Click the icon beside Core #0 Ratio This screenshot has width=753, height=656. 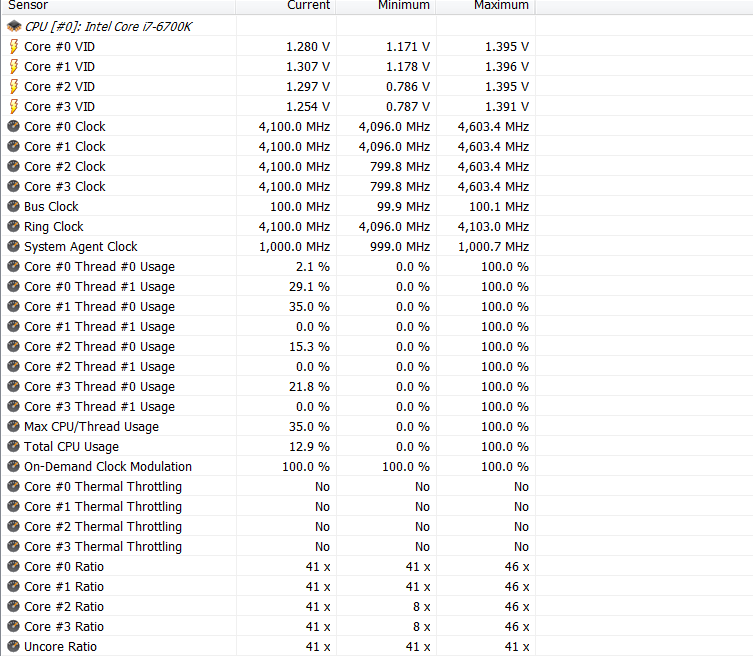pyautogui.click(x=13, y=567)
